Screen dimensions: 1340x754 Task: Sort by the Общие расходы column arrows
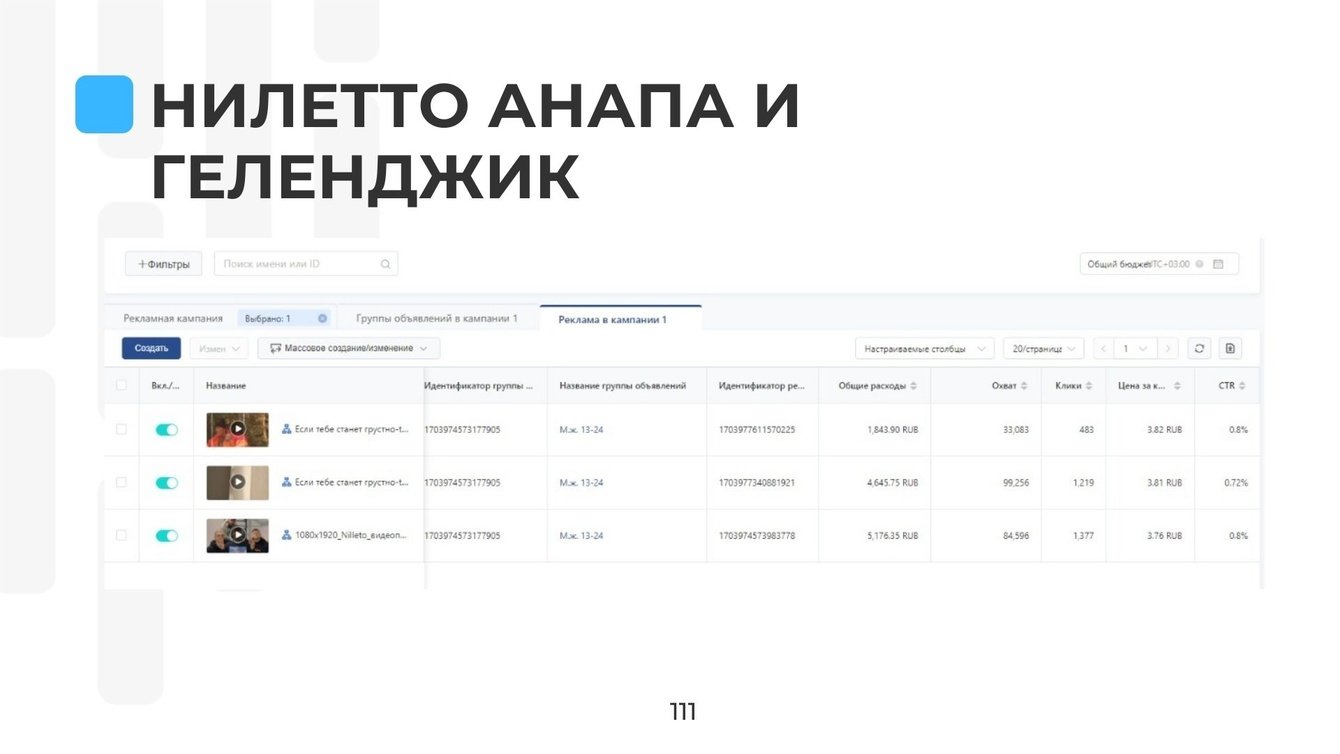pyautogui.click(x=914, y=386)
